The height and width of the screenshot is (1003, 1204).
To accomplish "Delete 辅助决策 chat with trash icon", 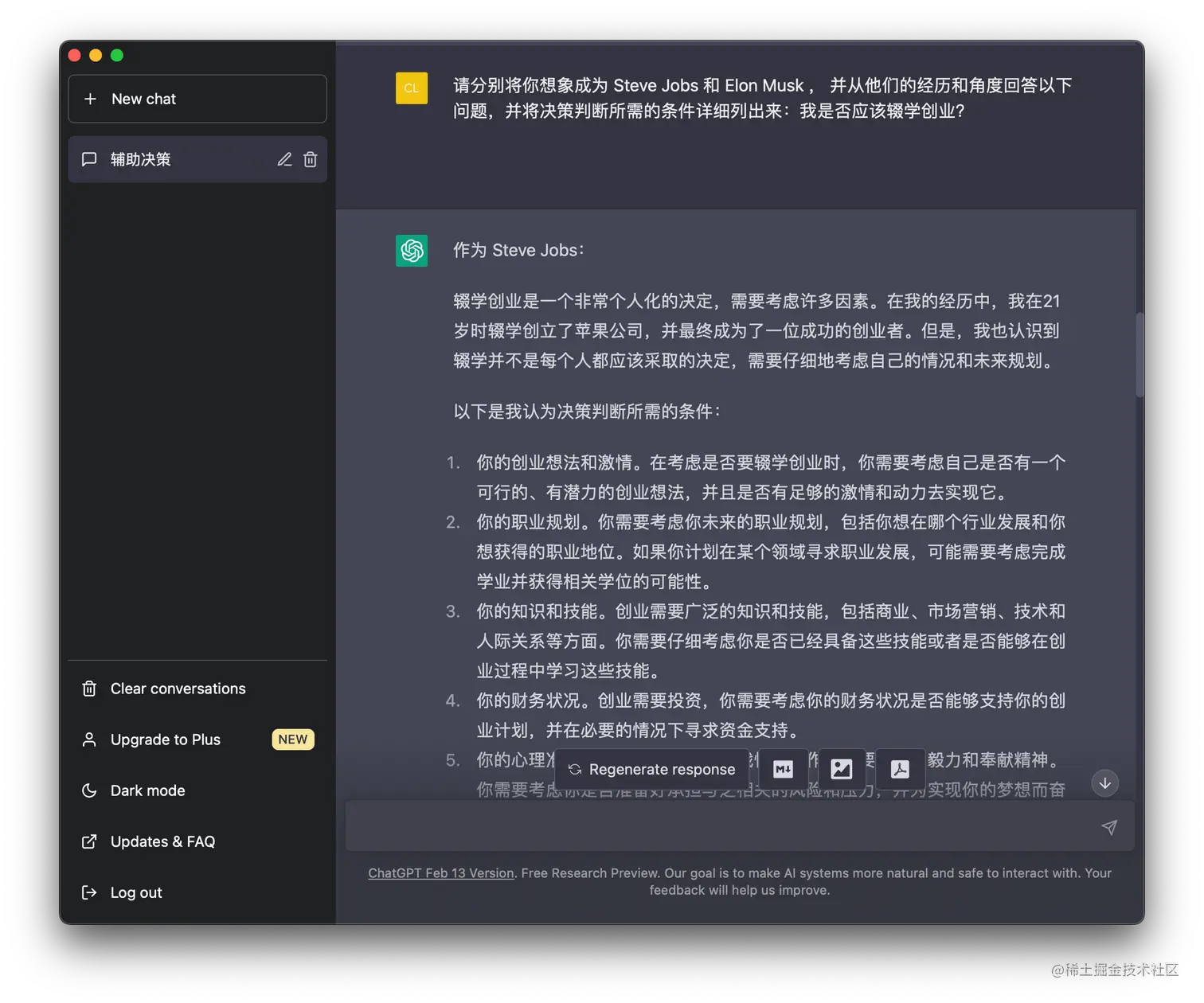I will (x=311, y=159).
